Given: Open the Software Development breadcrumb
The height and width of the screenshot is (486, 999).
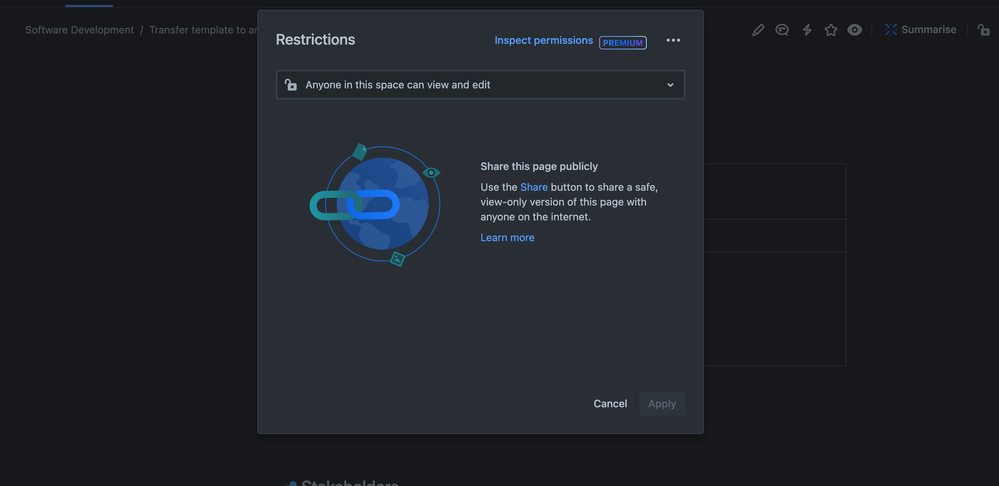Looking at the screenshot, I should pyautogui.click(x=80, y=30).
